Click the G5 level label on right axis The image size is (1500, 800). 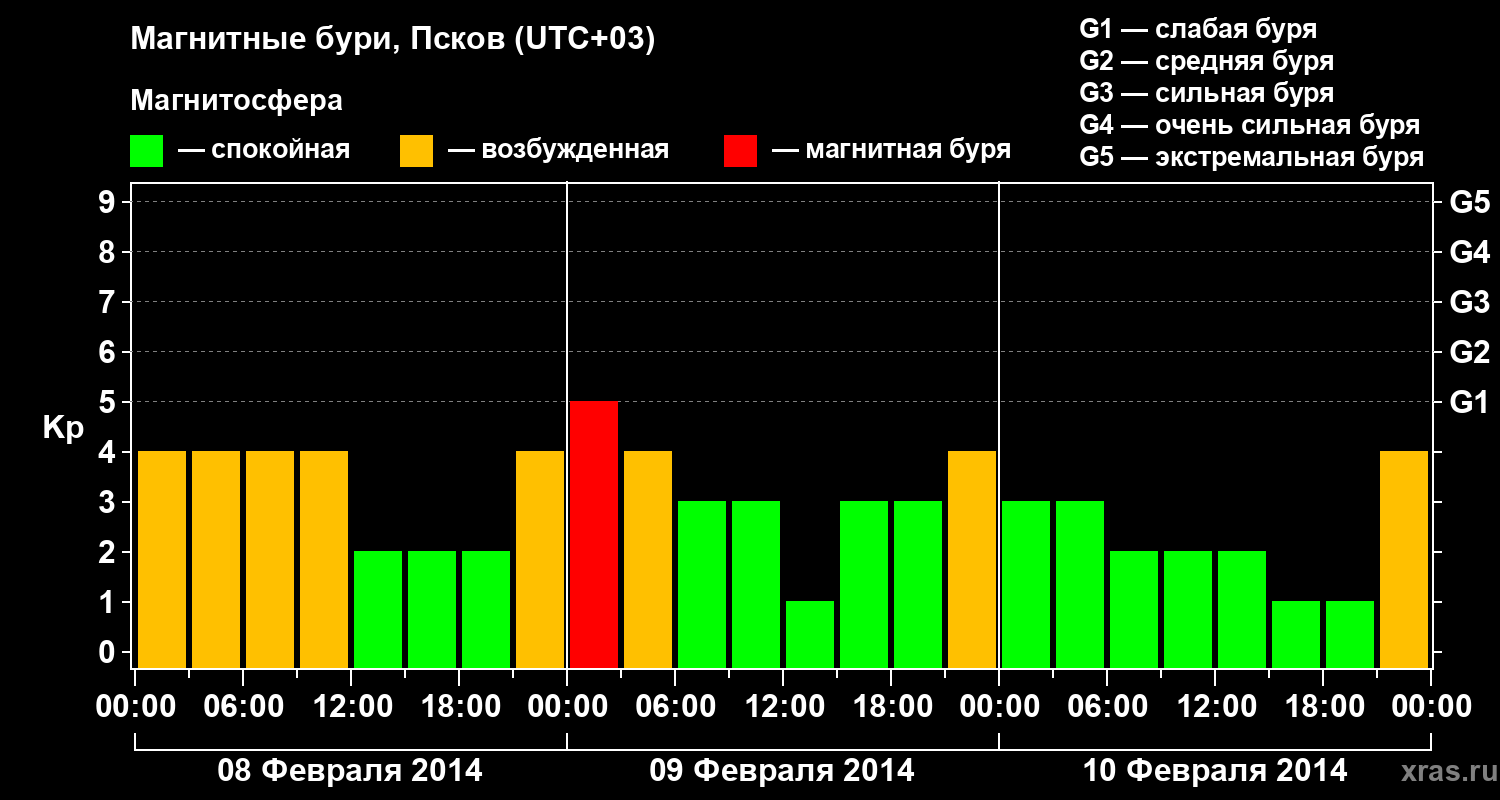click(x=1469, y=202)
